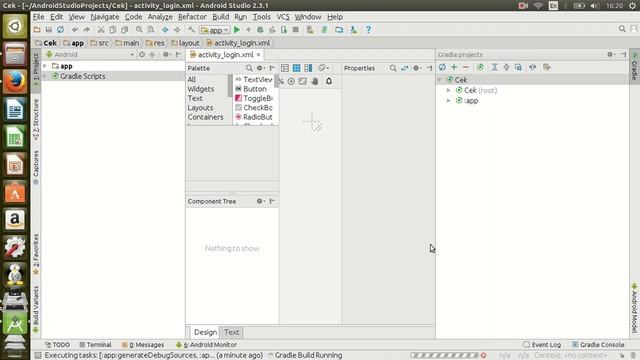Expand the Cek (root) Gradle node

pyautogui.click(x=449, y=90)
